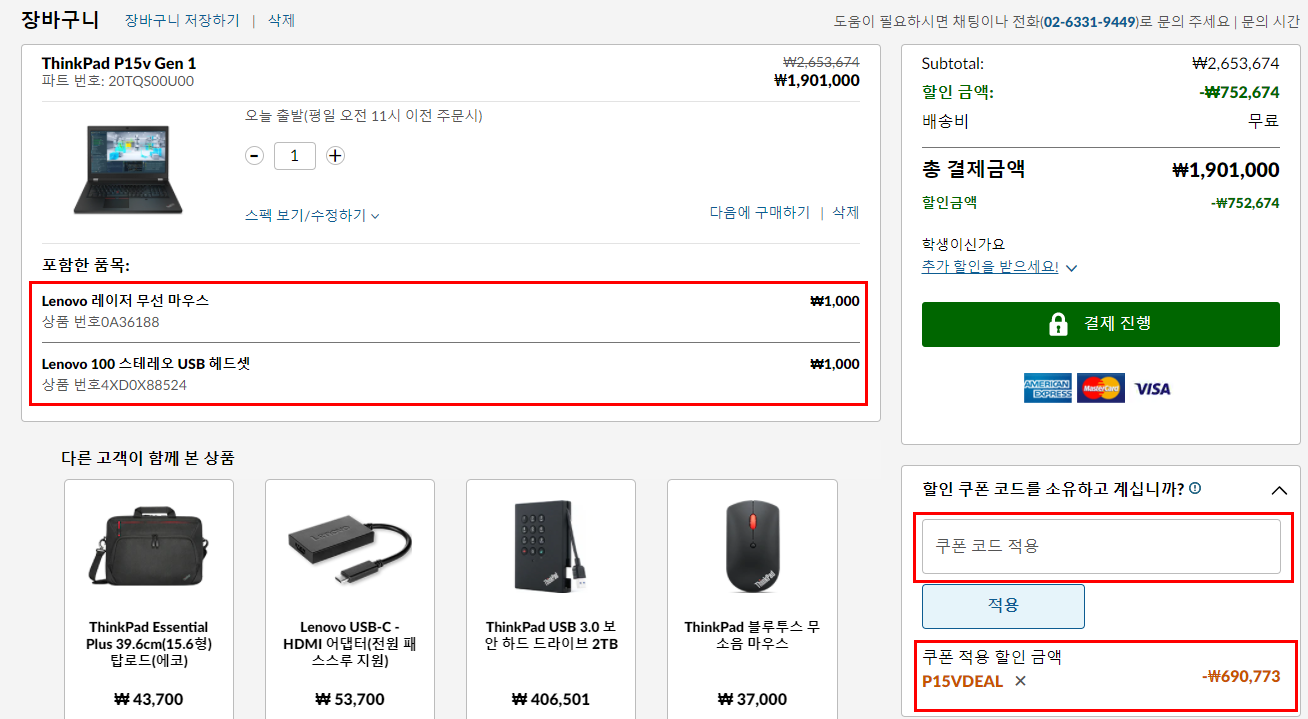Image resolution: width=1308 pixels, height=719 pixels.
Task: Open the 문의 시간 link at top right
Action: [1271, 21]
